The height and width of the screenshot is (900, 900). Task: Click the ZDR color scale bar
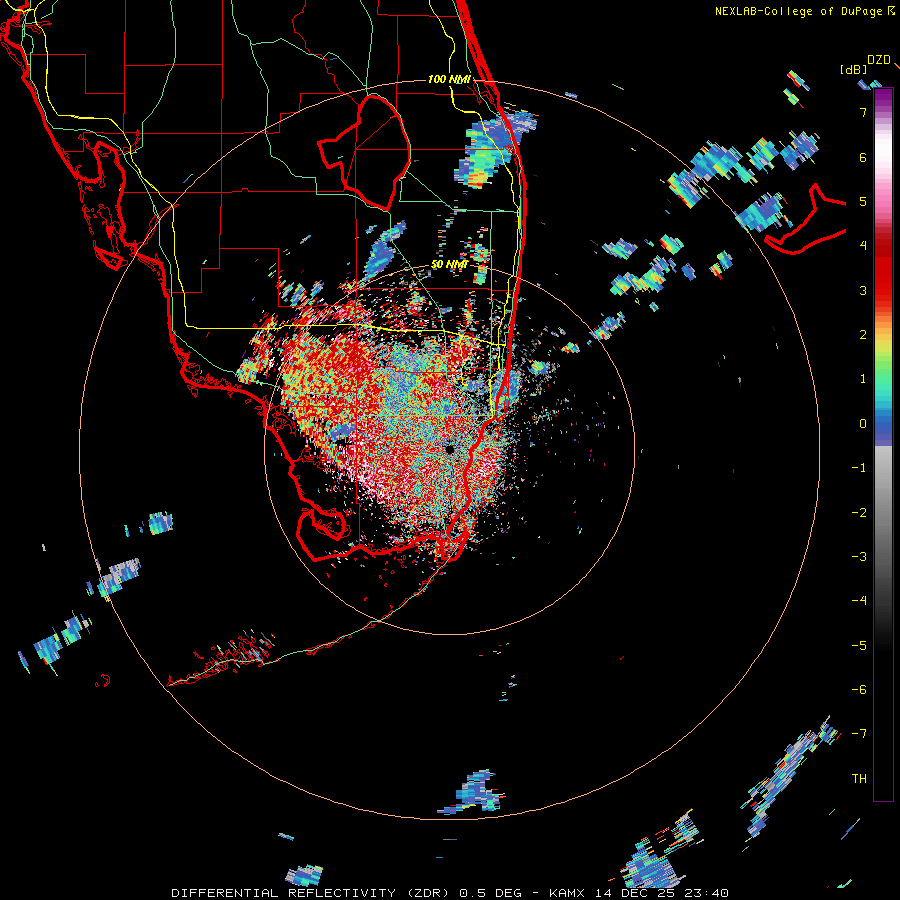(x=883, y=444)
